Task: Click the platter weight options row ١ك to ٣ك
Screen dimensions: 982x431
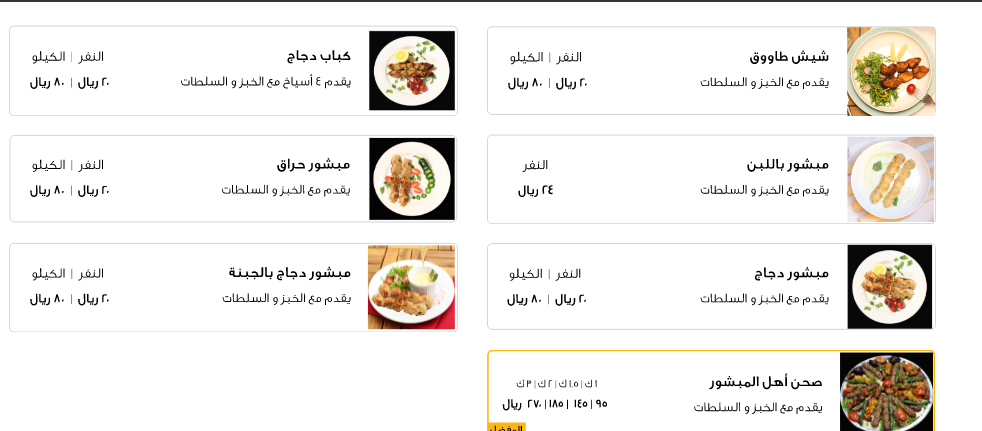Action: coord(557,383)
